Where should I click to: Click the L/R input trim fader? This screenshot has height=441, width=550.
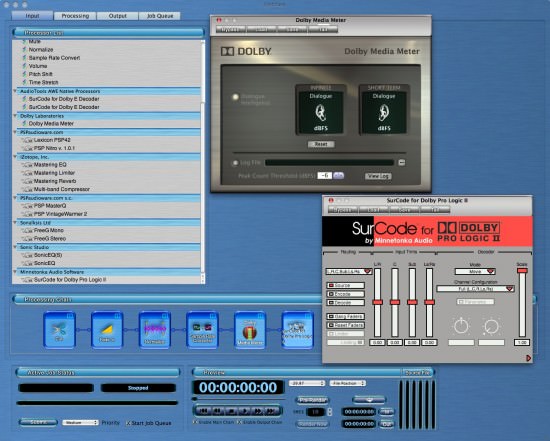click(377, 302)
